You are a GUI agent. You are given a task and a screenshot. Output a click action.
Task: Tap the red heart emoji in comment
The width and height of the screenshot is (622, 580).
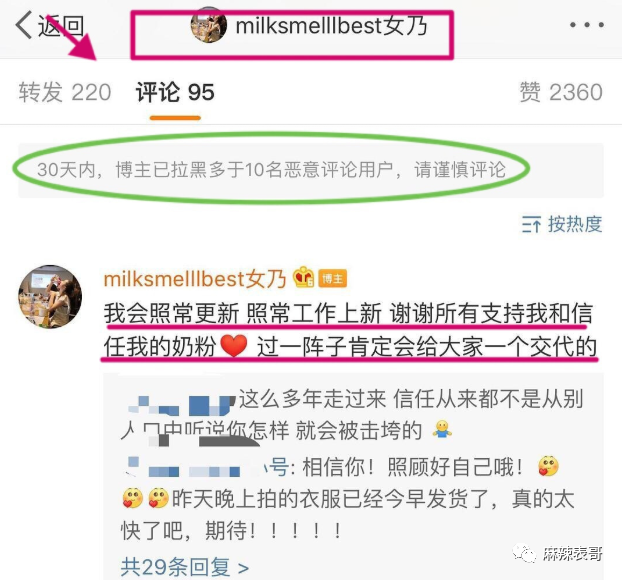(x=234, y=345)
